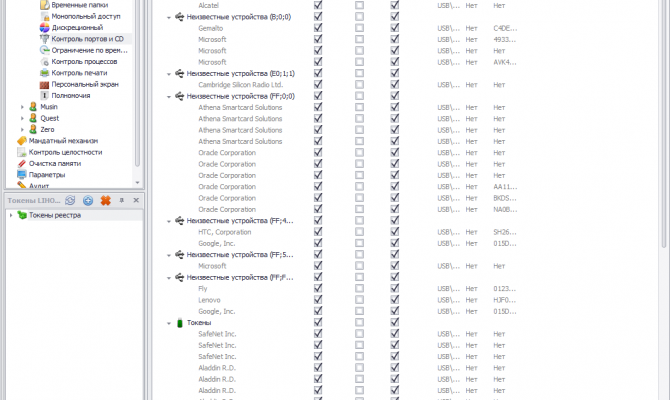The image size is (670, 400).
Task: Expand the Musin user node
Action: point(22,107)
